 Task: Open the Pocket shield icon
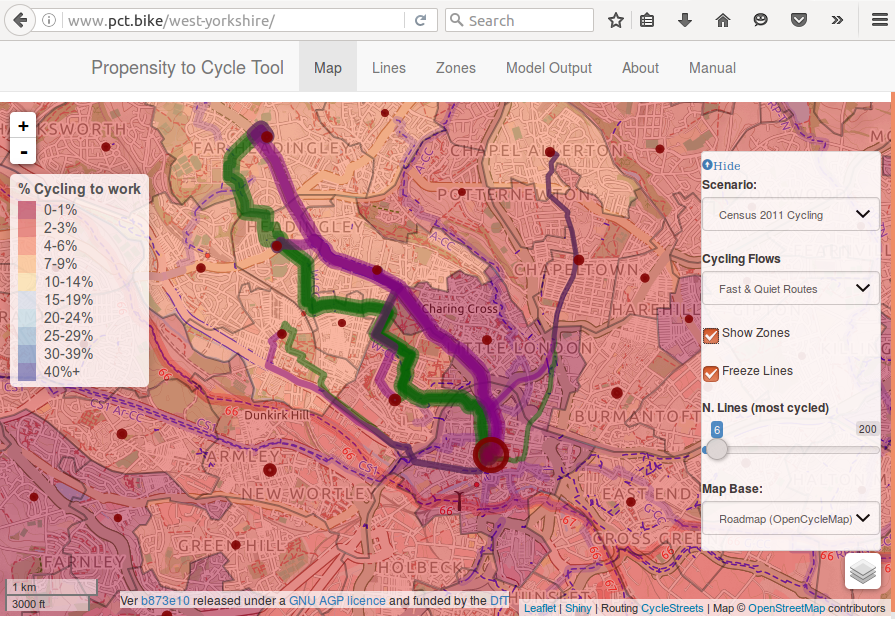pos(799,20)
